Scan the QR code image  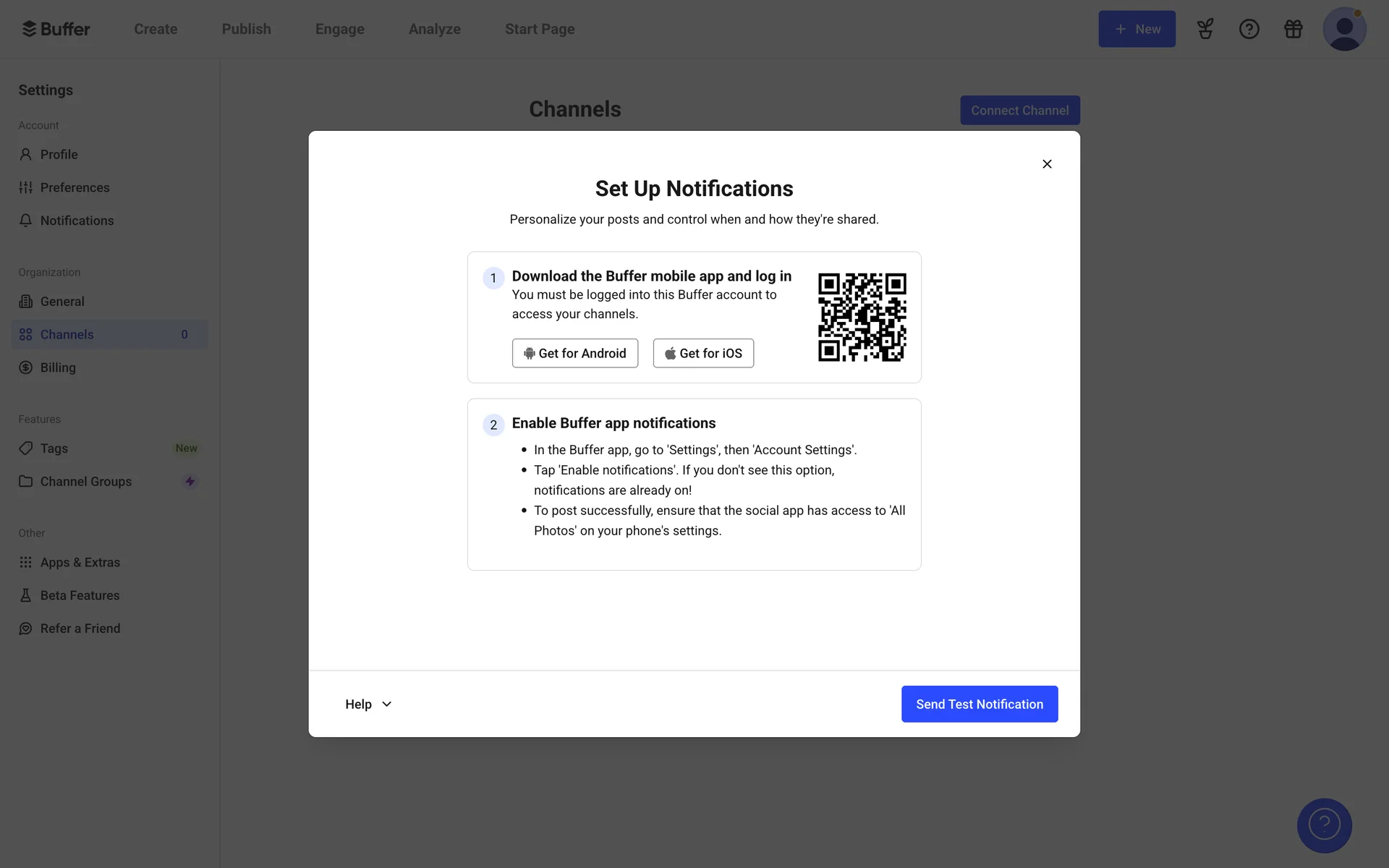pyautogui.click(x=862, y=317)
